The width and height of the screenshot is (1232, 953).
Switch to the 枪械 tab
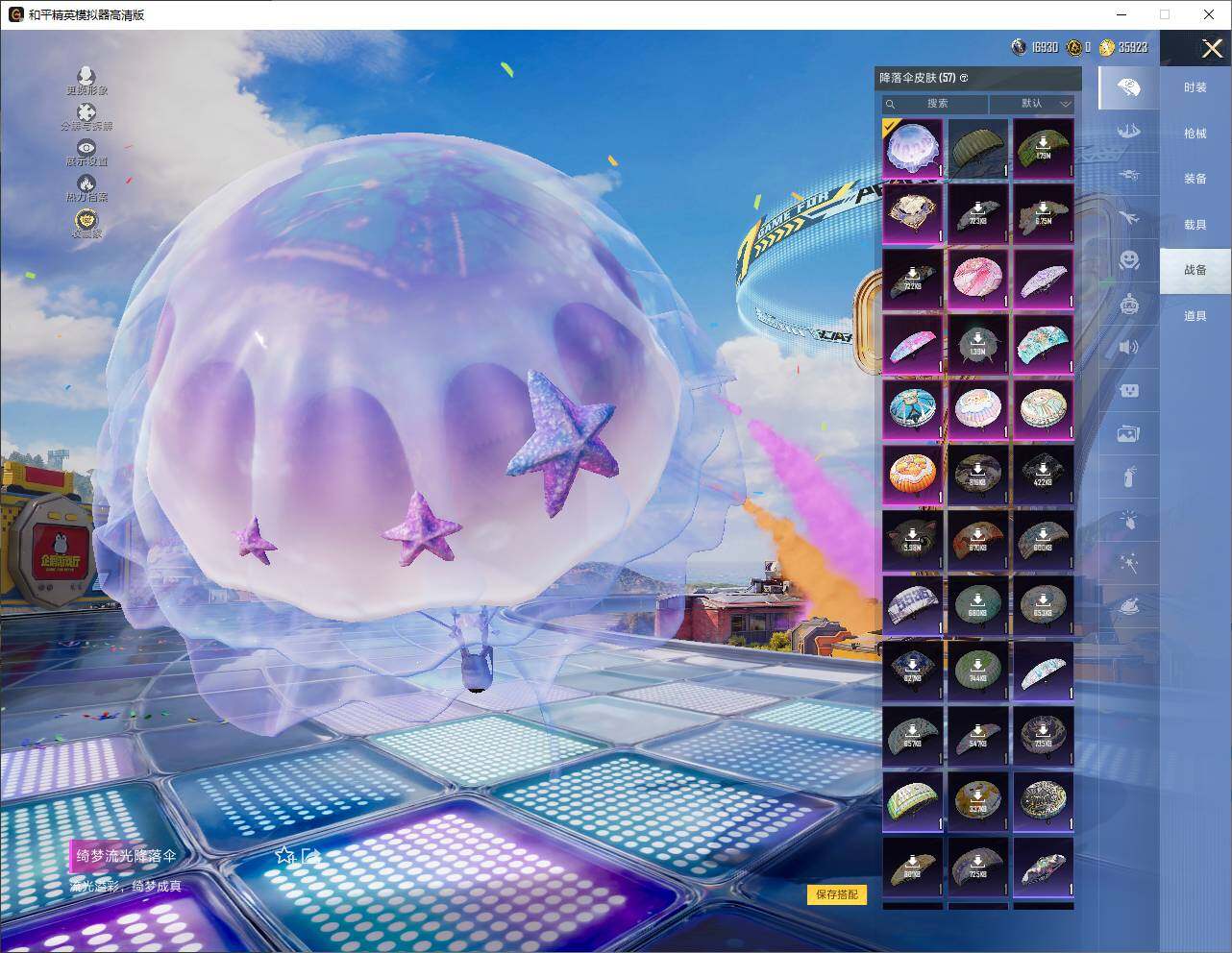click(x=1195, y=134)
